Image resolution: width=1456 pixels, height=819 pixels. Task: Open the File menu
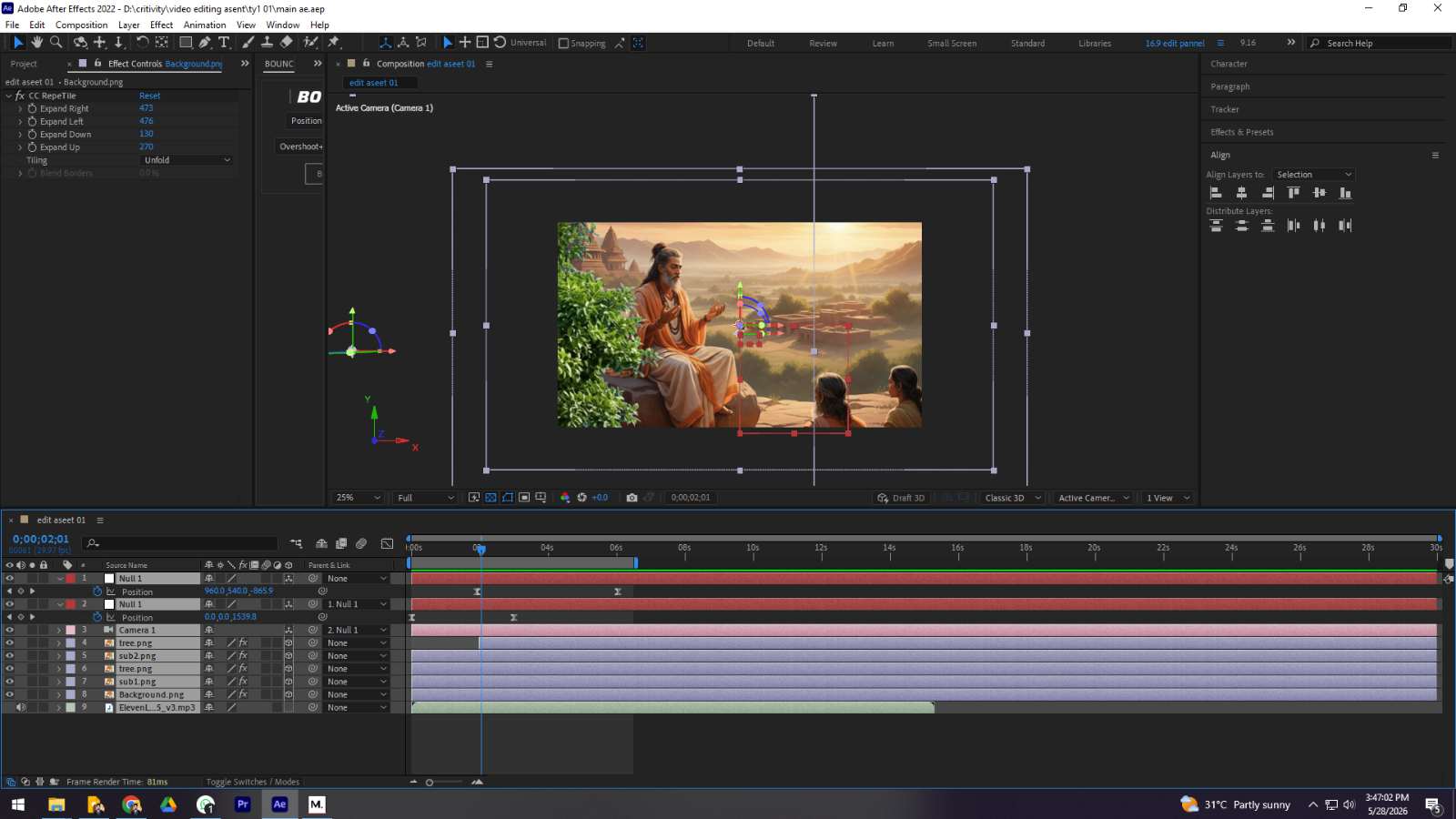[x=13, y=25]
